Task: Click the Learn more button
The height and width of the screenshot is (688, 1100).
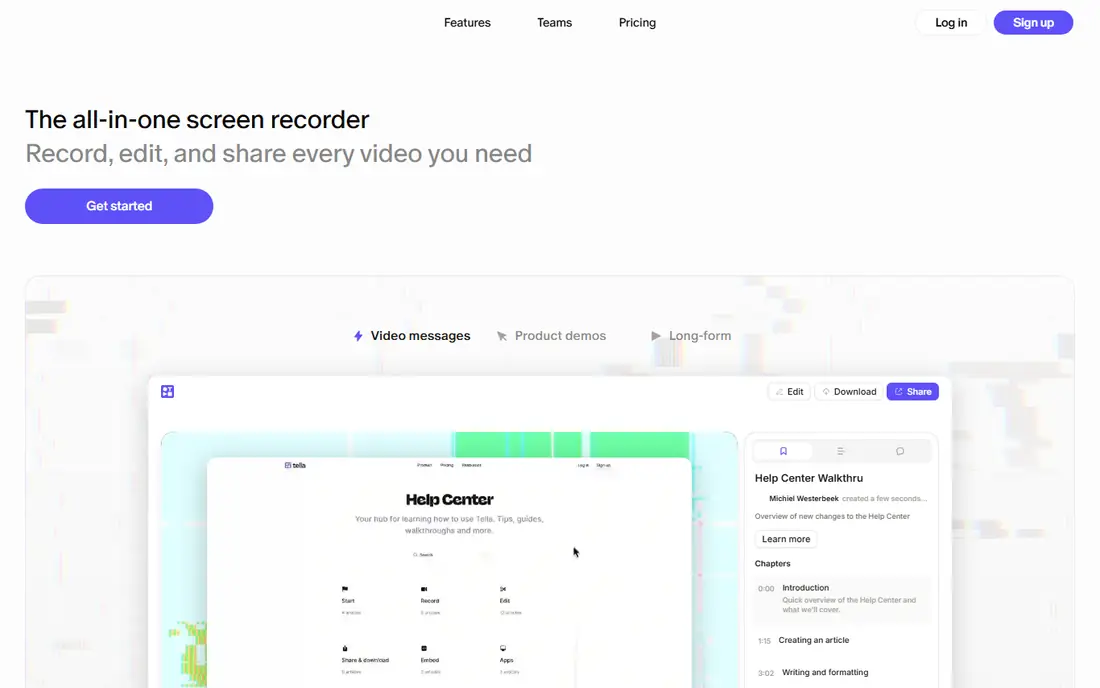Action: [x=786, y=539]
